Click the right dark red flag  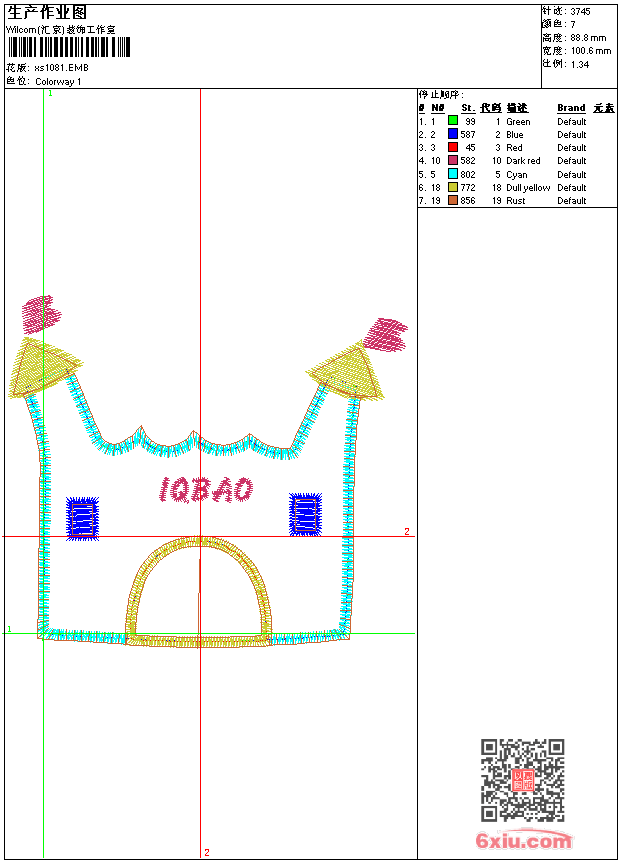(385, 334)
